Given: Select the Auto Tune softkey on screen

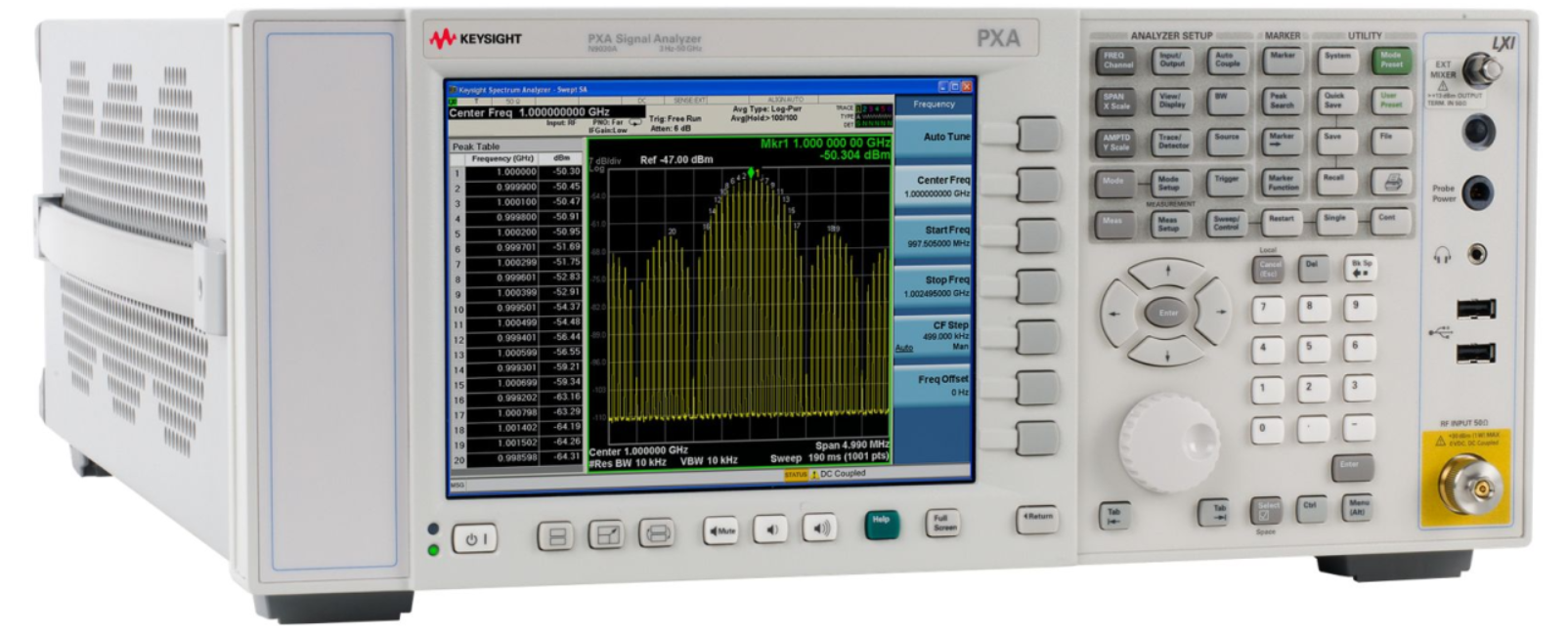Looking at the screenshot, I should point(934,137).
